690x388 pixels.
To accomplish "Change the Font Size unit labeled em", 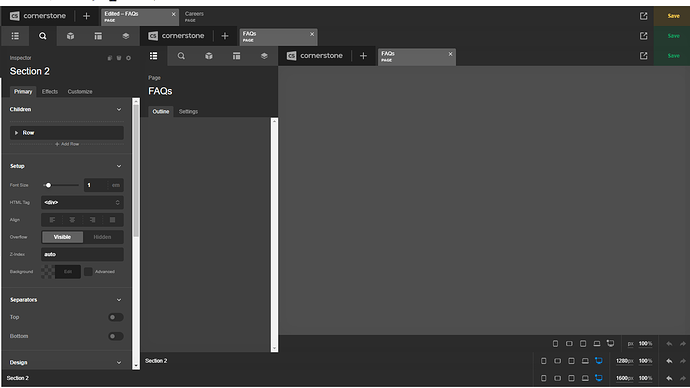I will (x=116, y=185).
